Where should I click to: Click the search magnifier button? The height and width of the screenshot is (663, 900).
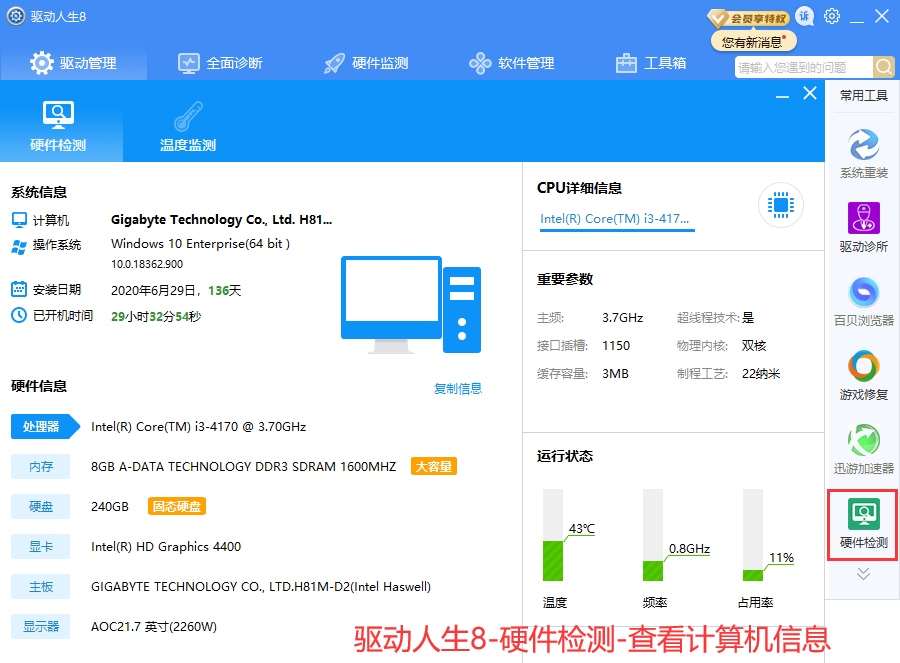[884, 67]
